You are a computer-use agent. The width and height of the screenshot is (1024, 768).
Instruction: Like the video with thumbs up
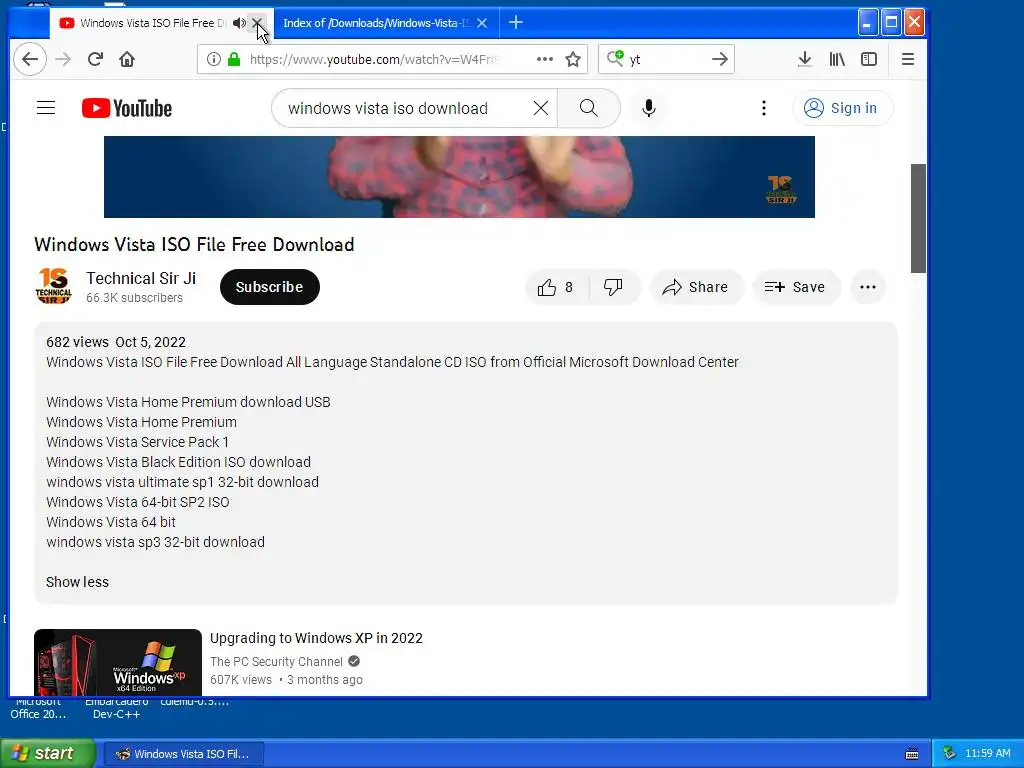click(x=556, y=287)
